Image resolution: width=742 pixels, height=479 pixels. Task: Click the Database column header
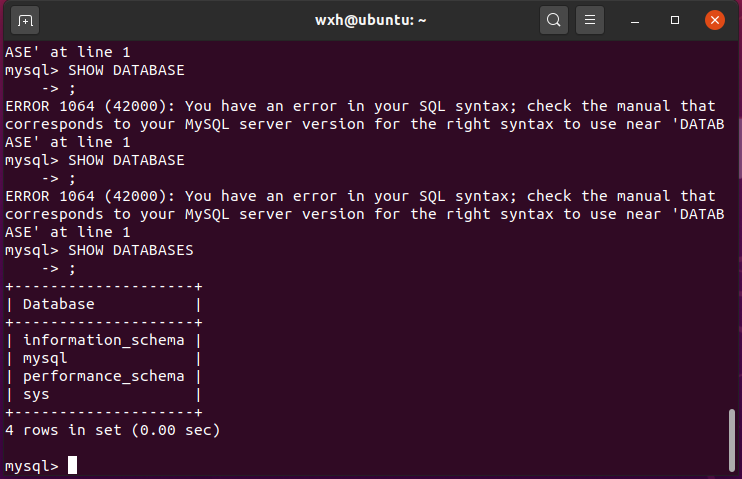(58, 304)
